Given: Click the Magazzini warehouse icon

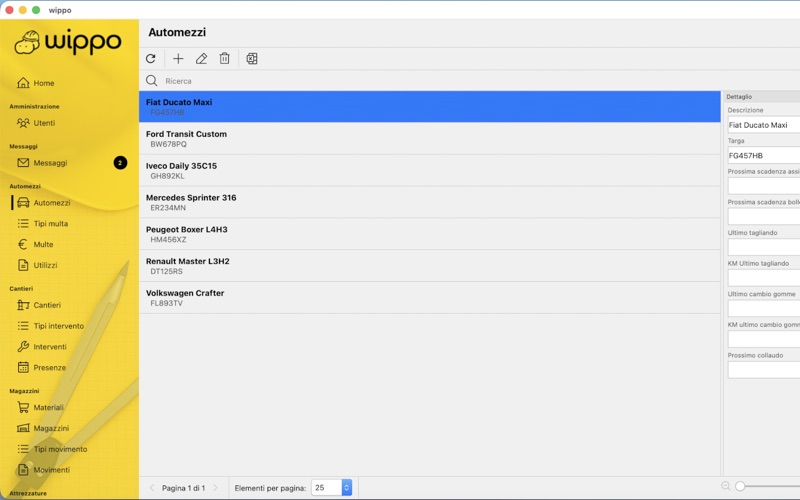Looking at the screenshot, I should [23, 428].
